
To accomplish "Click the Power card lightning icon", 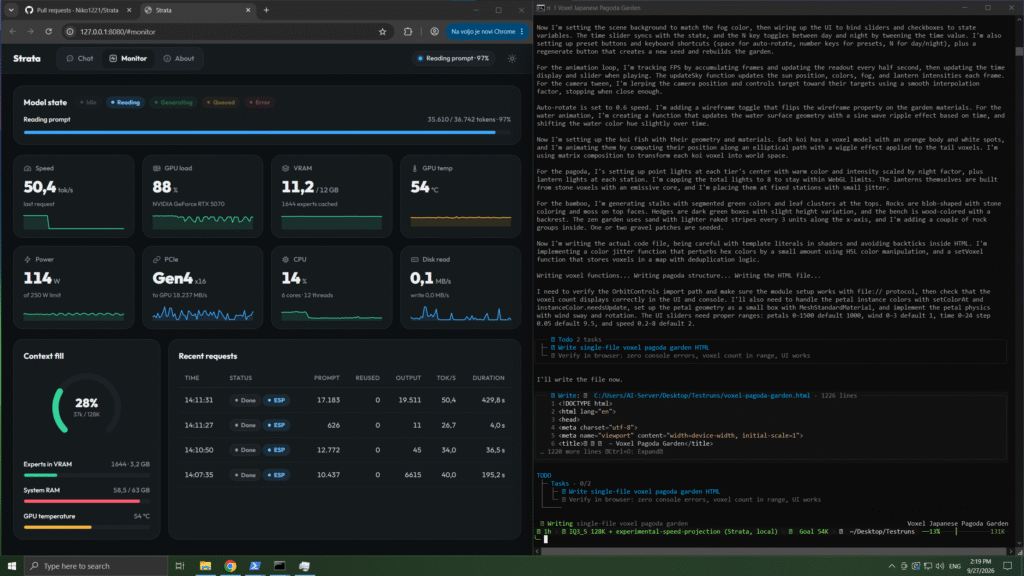I will [x=27, y=259].
